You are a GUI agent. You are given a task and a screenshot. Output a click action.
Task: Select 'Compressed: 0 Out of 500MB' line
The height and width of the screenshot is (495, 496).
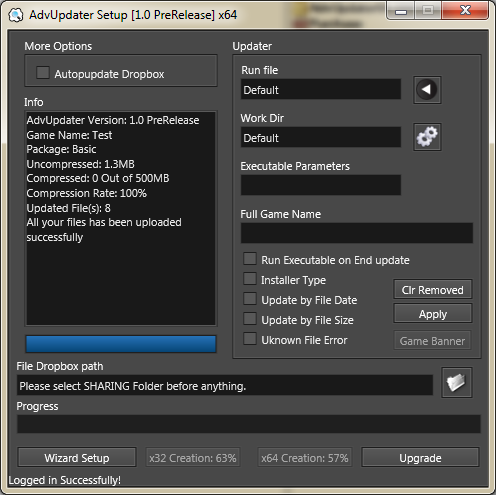tap(98, 178)
